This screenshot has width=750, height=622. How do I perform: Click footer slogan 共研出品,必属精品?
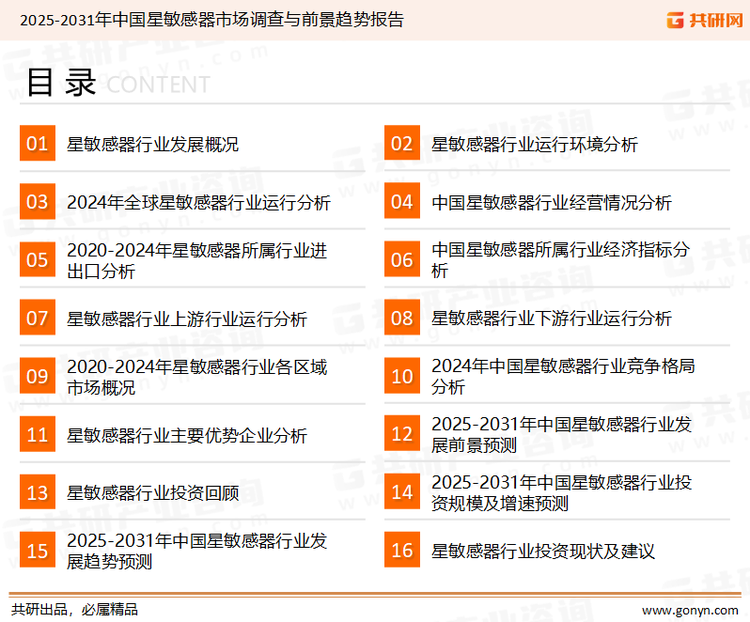(x=75, y=610)
